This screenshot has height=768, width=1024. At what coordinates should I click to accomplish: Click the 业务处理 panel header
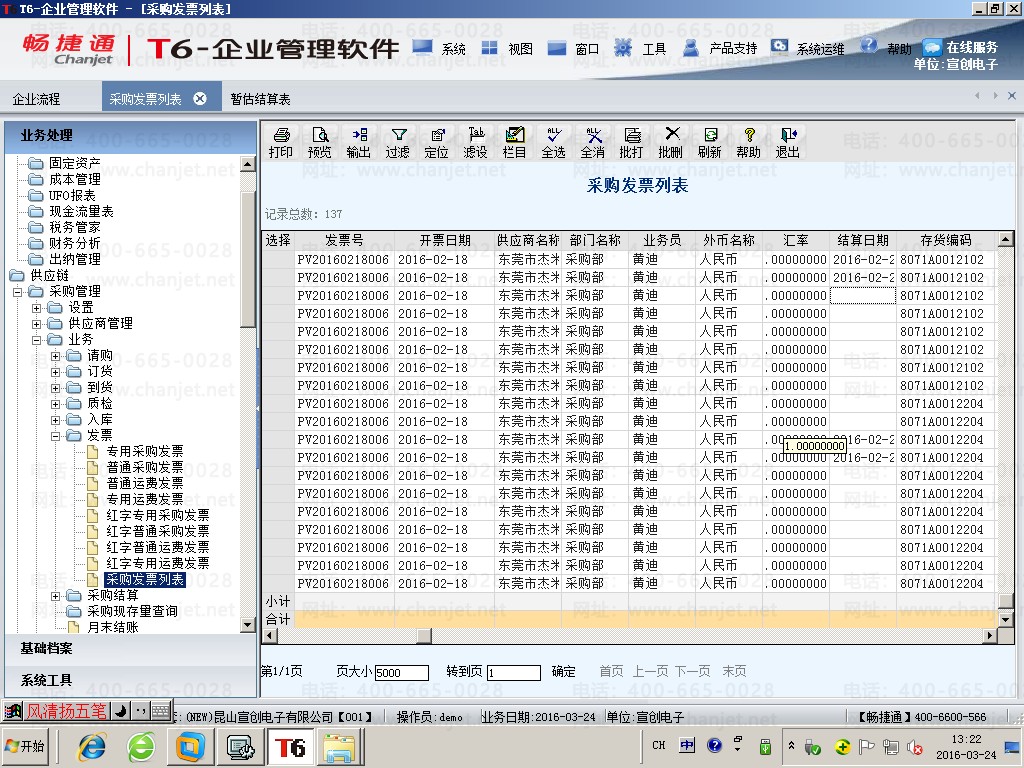pyautogui.click(x=131, y=136)
